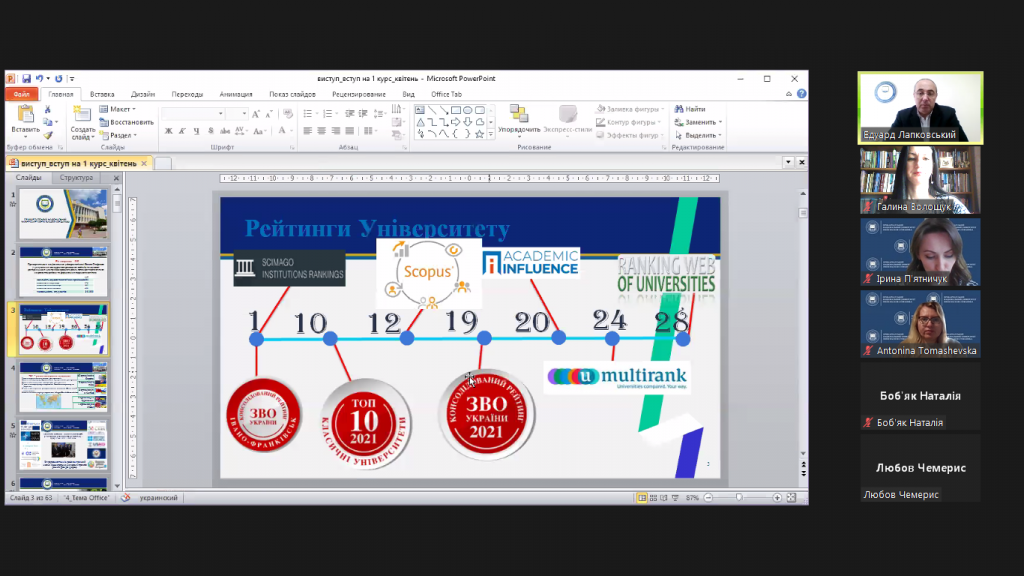This screenshot has height=576, width=1024.
Task: Toggle bold (Ж) formatting
Action: (168, 131)
